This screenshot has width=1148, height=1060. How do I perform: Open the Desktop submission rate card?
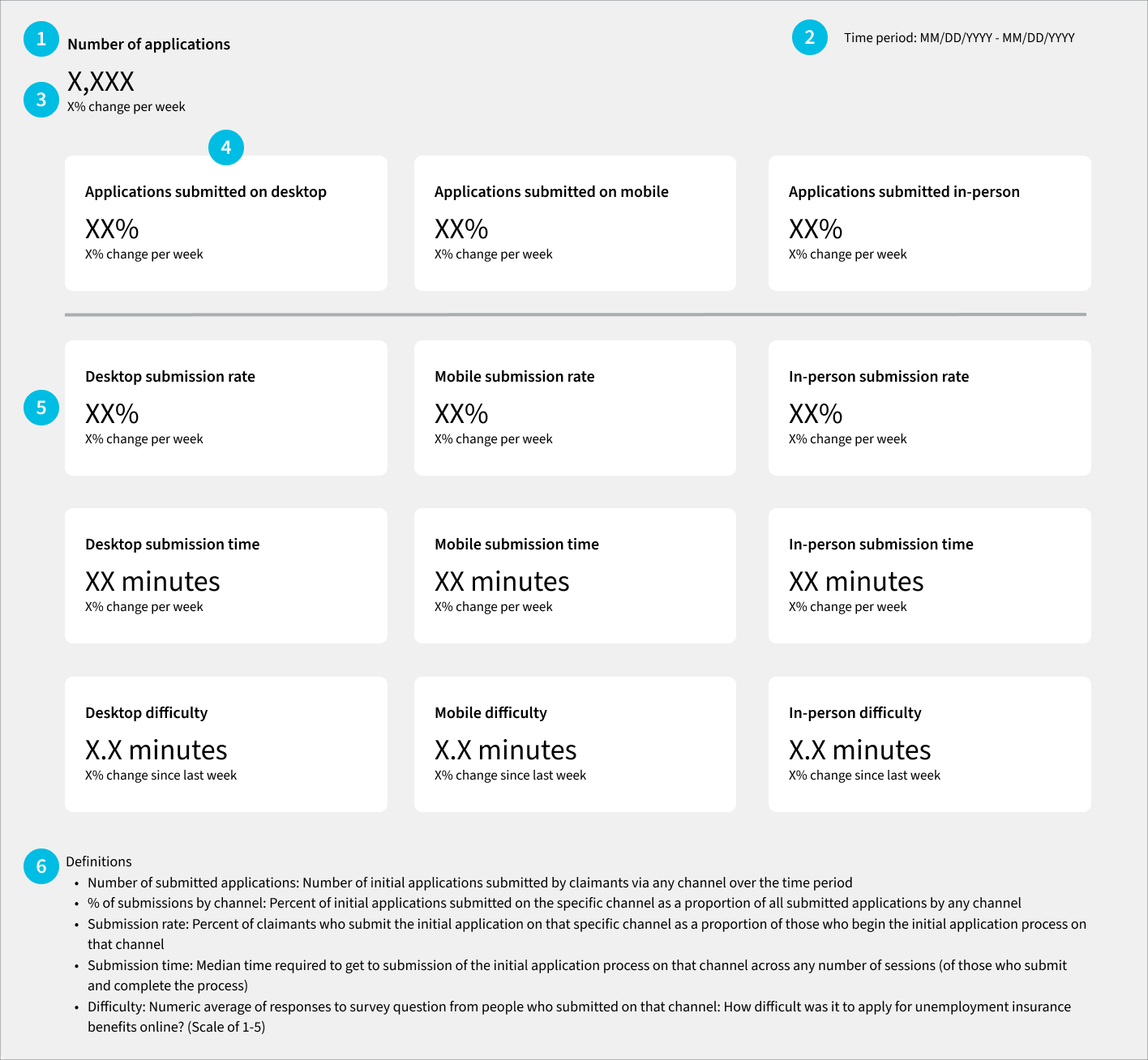tap(226, 408)
